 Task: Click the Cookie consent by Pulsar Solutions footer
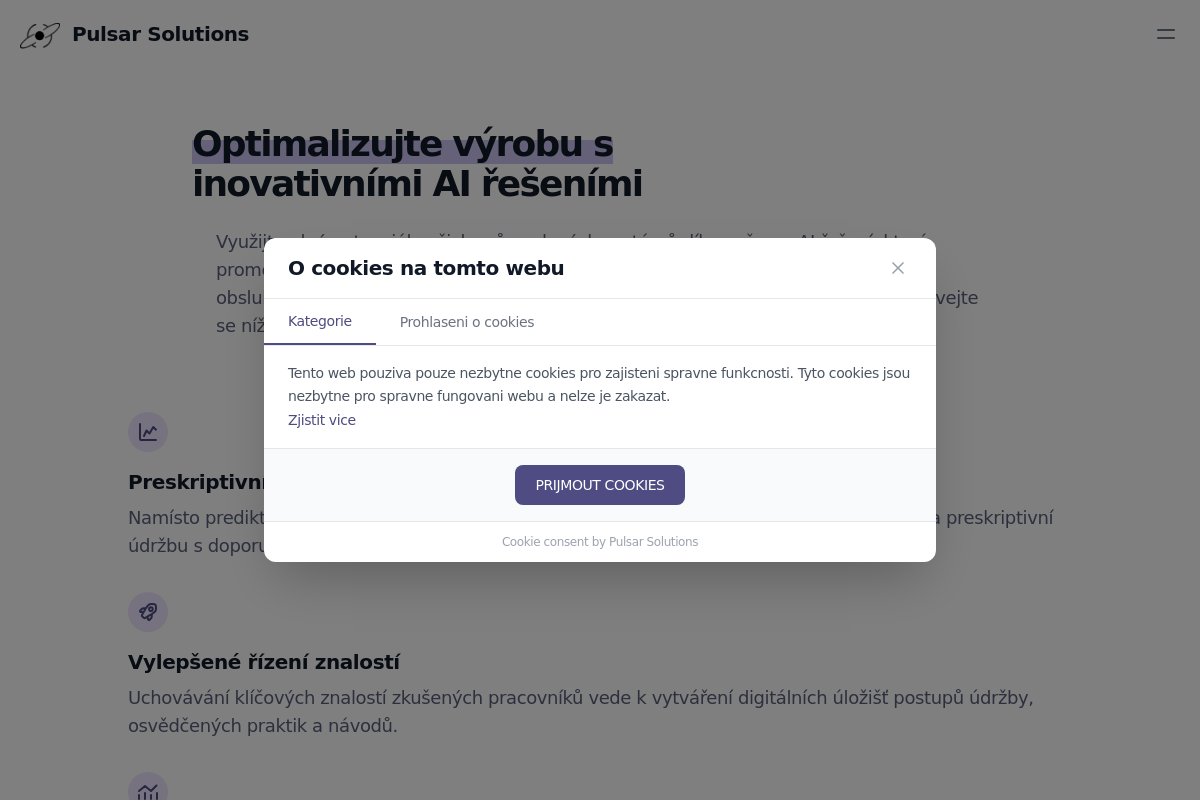(600, 542)
